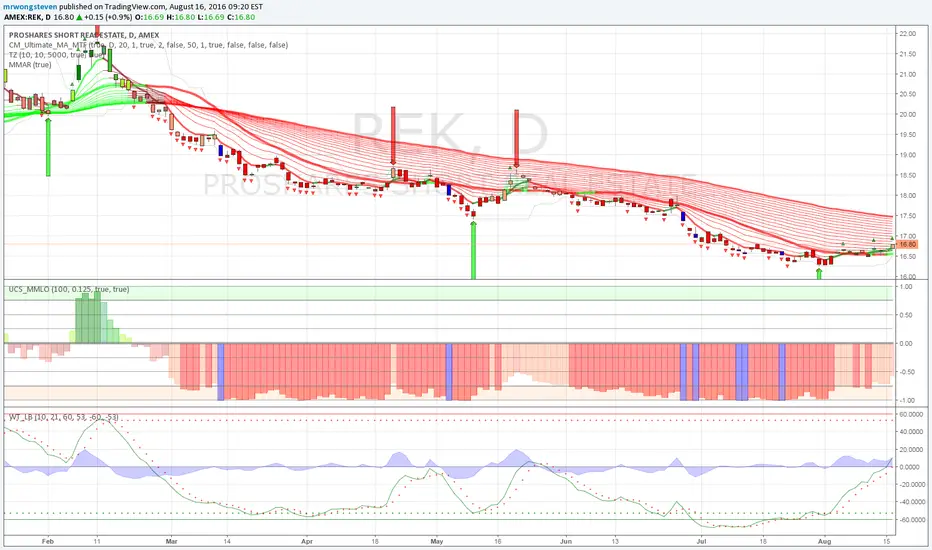
Task: Open the mrwongsteven author link
Action: pyautogui.click(x=30, y=7)
